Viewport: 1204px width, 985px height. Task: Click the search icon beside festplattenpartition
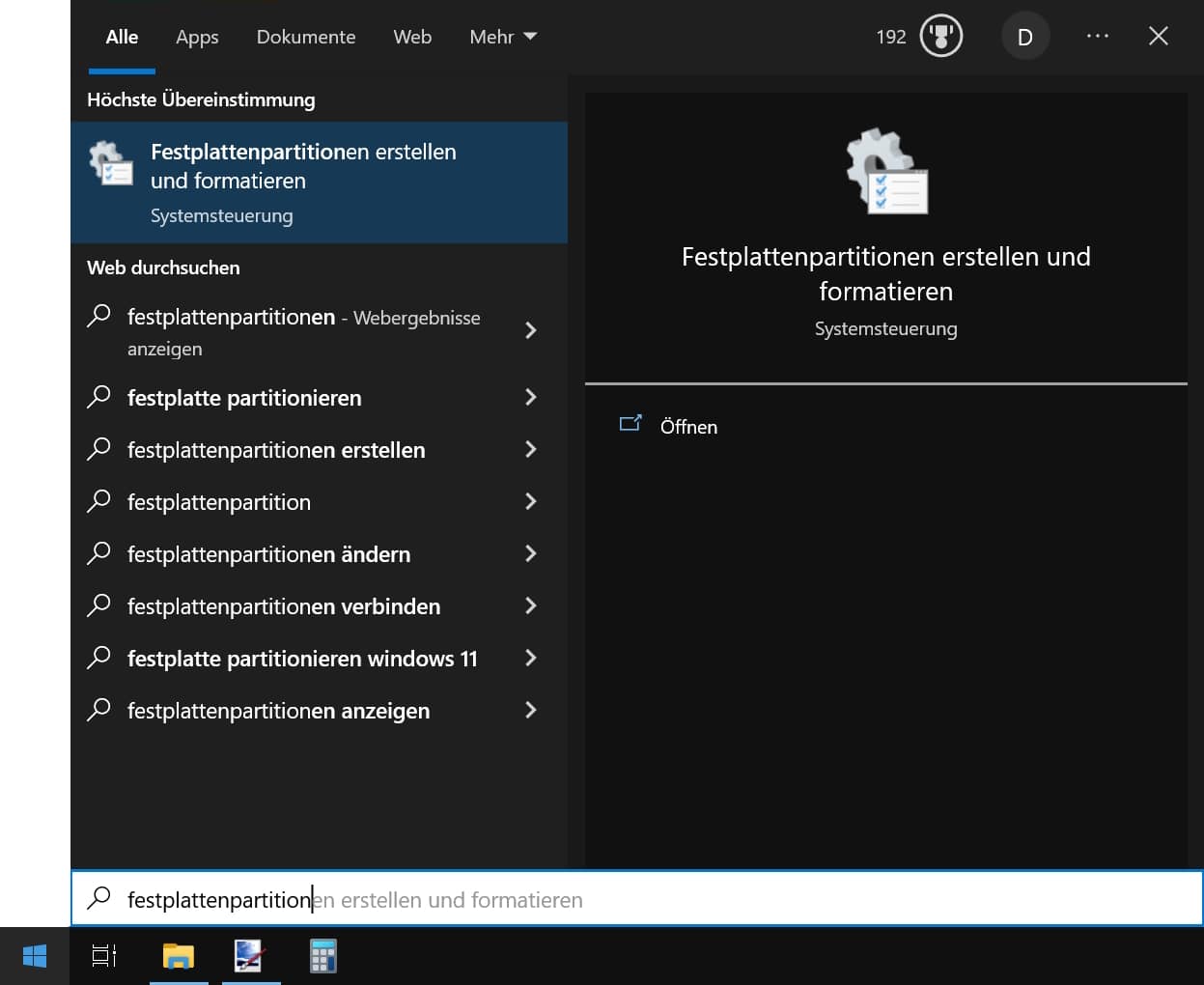pos(98,501)
